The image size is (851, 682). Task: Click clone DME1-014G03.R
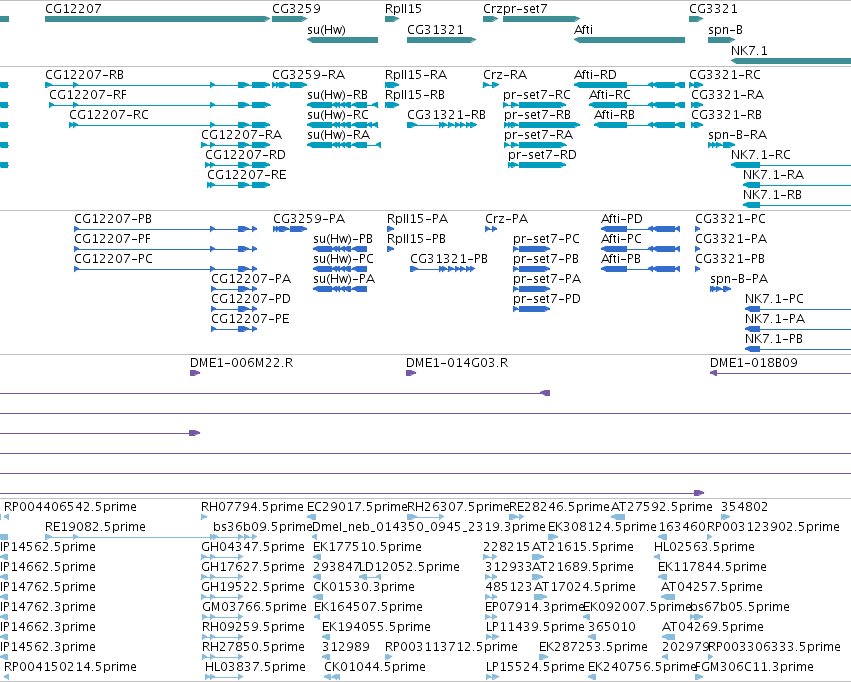coord(457,363)
